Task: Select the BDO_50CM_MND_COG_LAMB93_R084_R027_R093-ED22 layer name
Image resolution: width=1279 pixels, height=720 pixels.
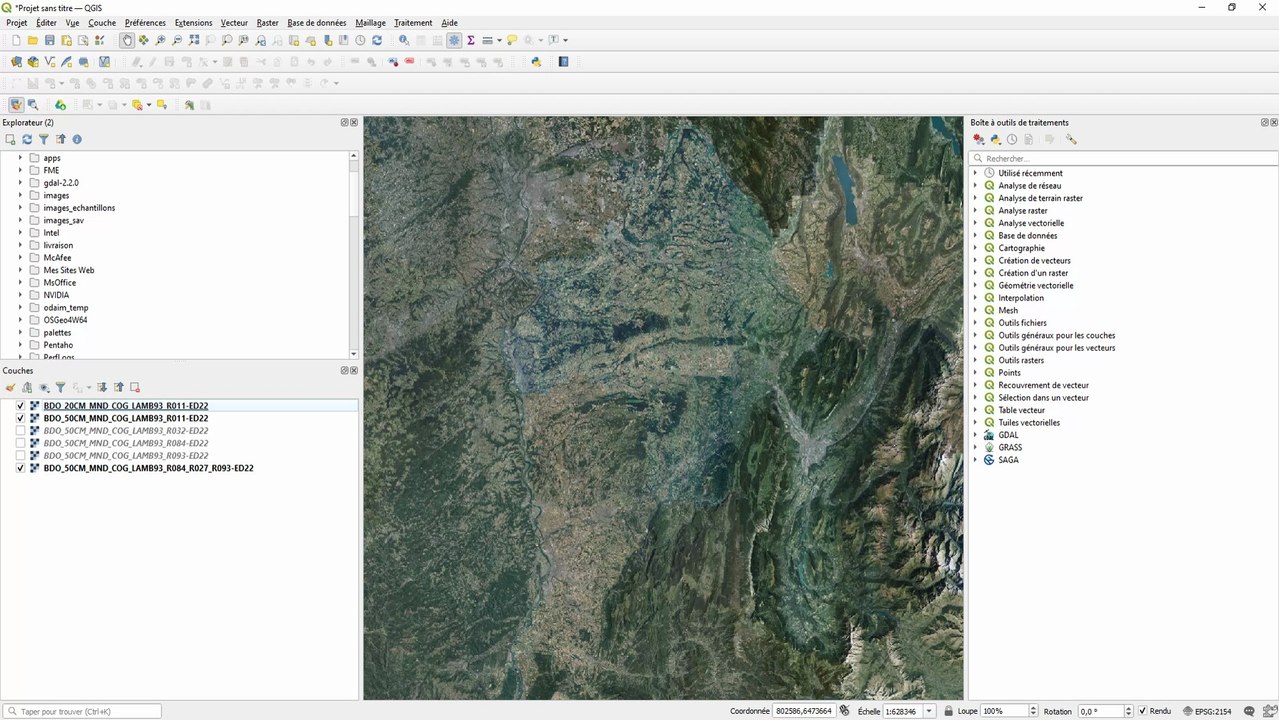Action: click(148, 468)
